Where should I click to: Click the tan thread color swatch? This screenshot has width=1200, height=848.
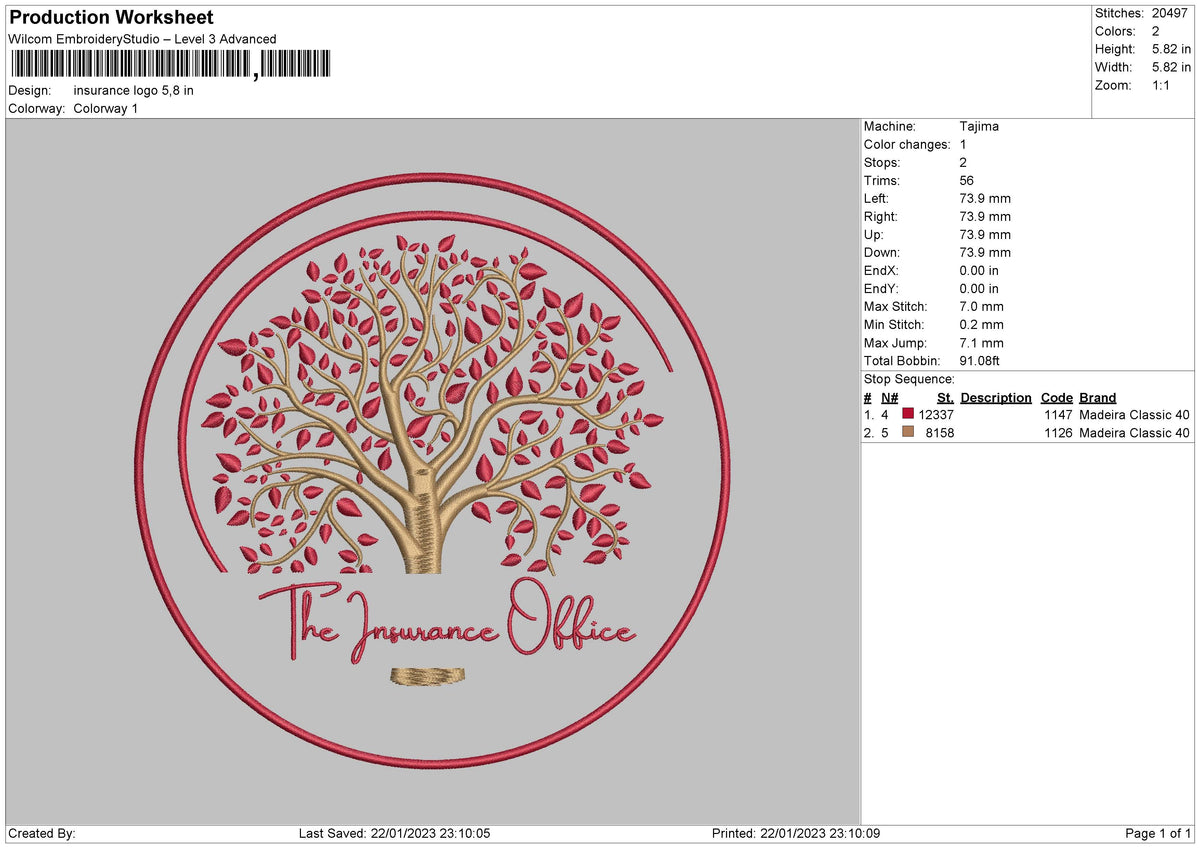coord(908,432)
